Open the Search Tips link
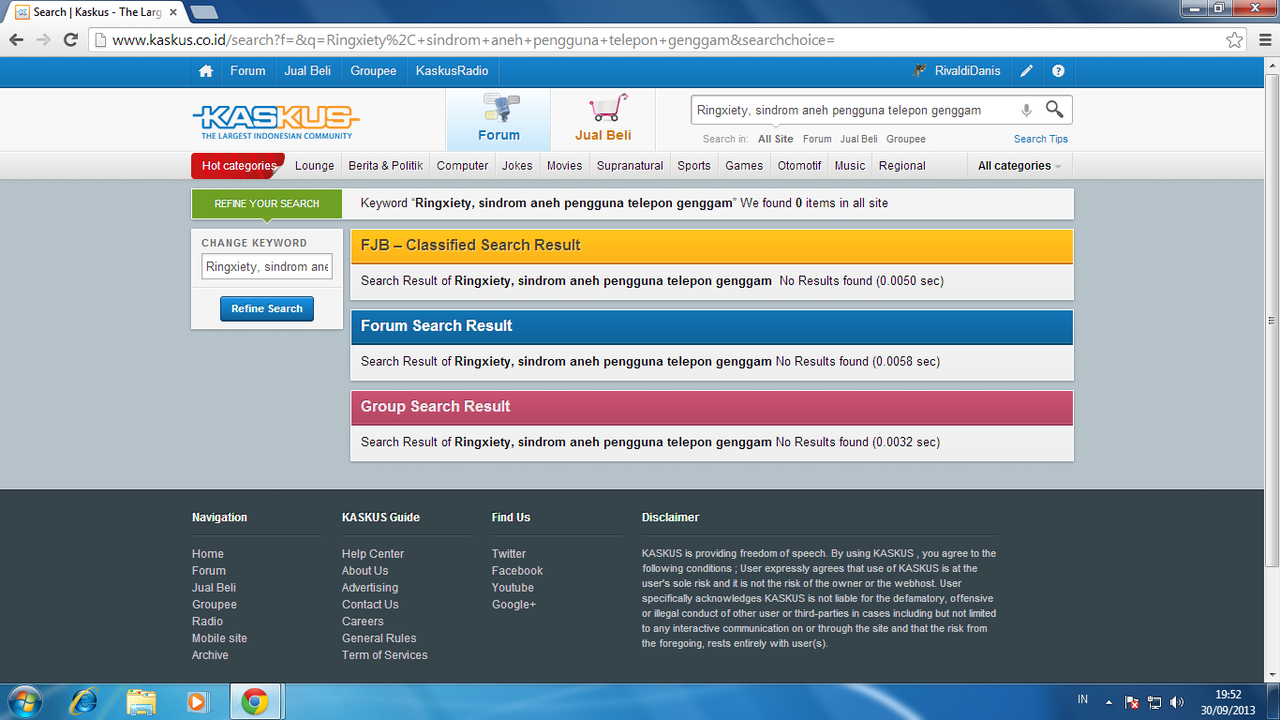This screenshot has width=1280, height=720. 1041,139
